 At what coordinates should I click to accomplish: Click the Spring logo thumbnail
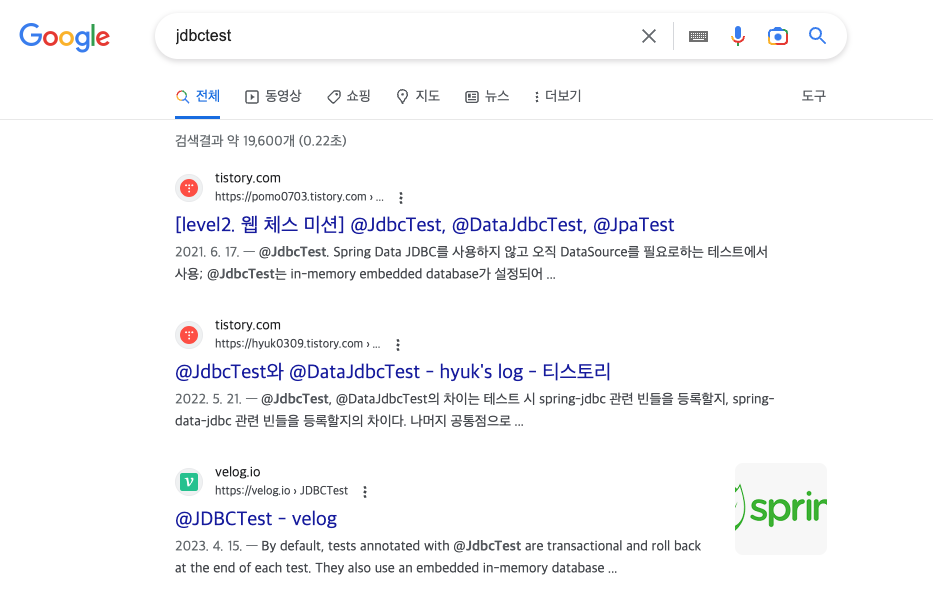780,509
